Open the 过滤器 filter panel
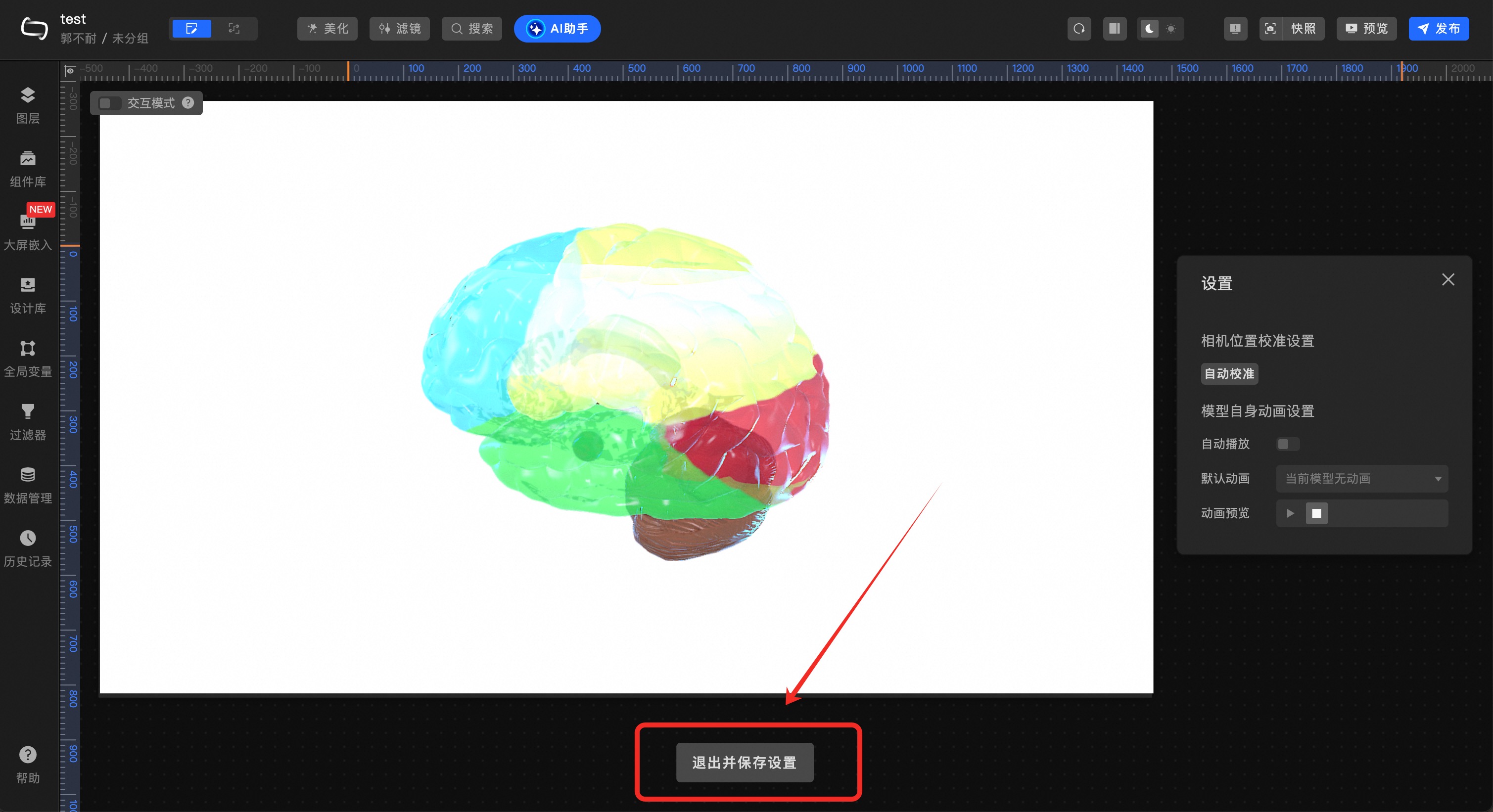Viewport: 1493px width, 812px height. (x=27, y=421)
